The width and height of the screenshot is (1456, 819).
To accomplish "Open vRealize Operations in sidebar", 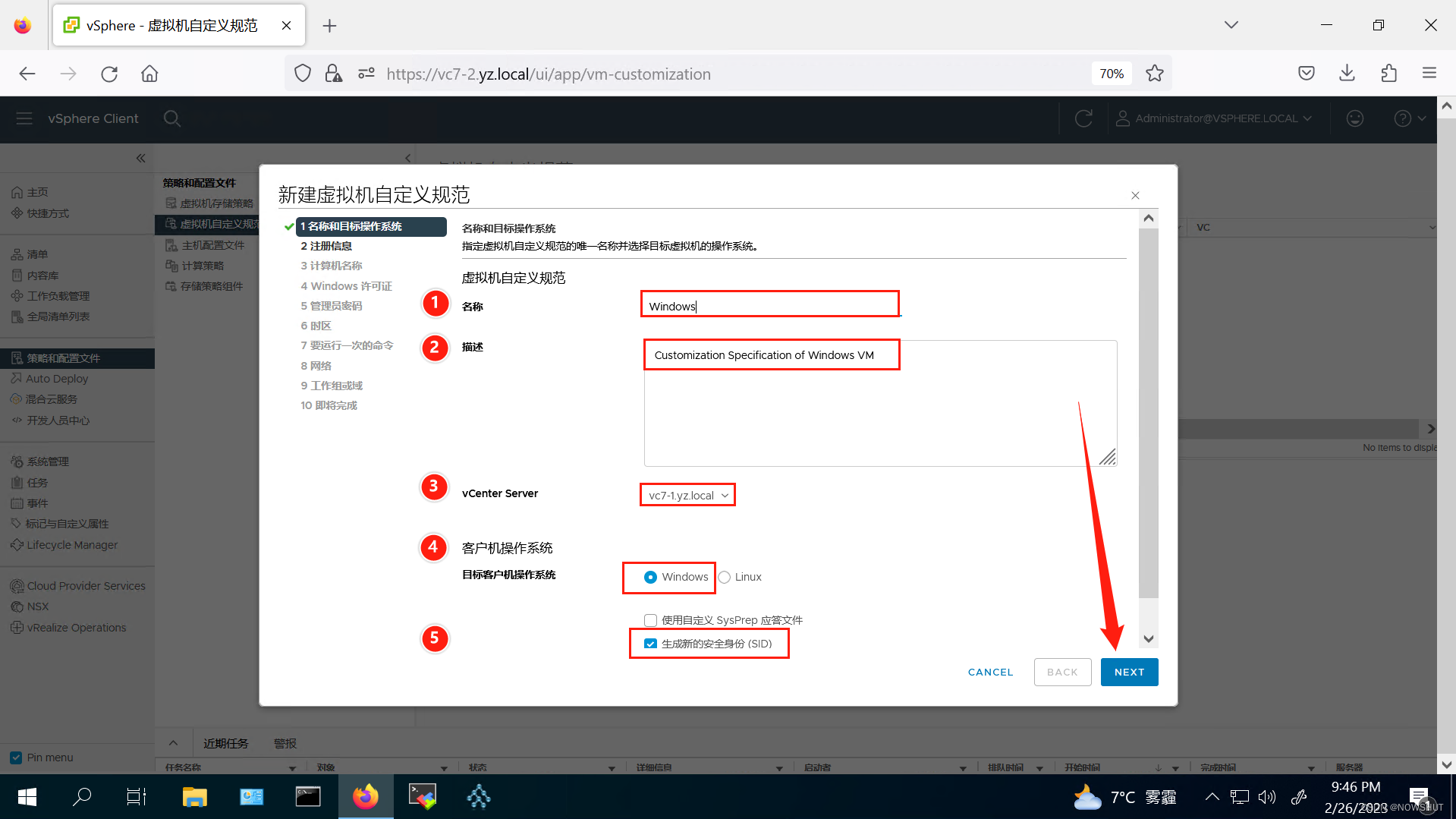I will [x=77, y=628].
